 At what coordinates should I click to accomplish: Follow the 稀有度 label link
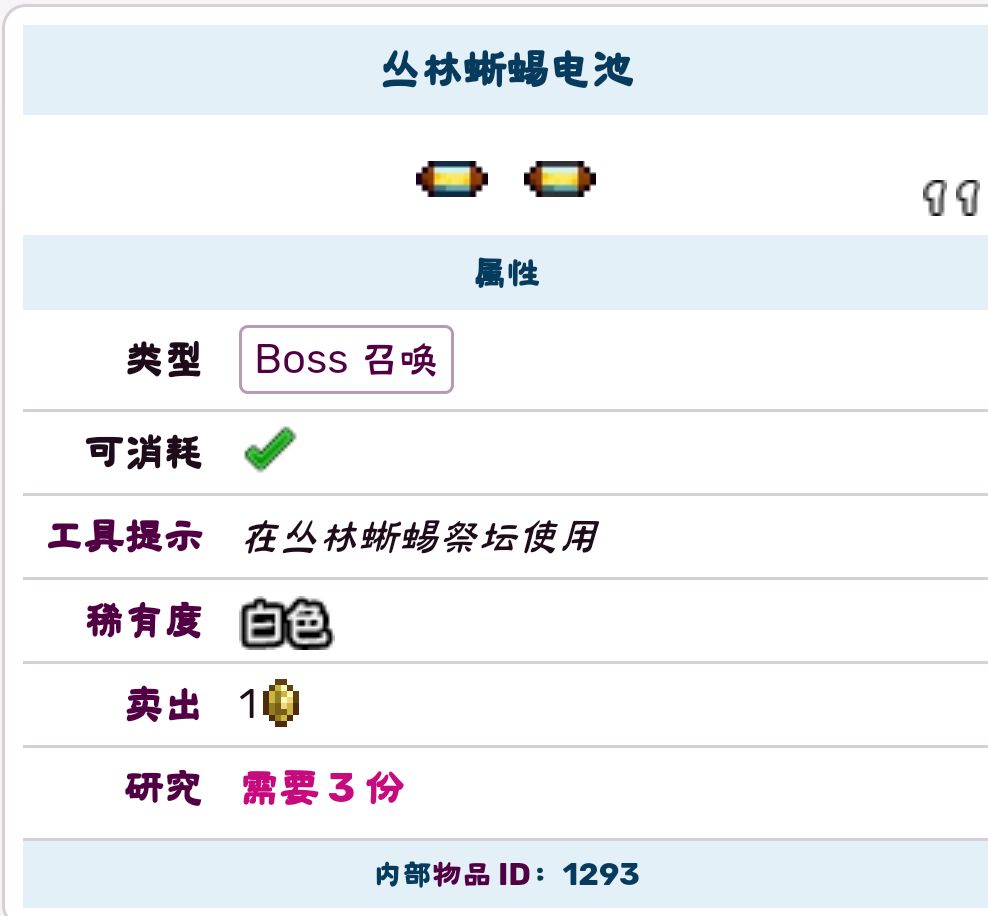tap(144, 621)
